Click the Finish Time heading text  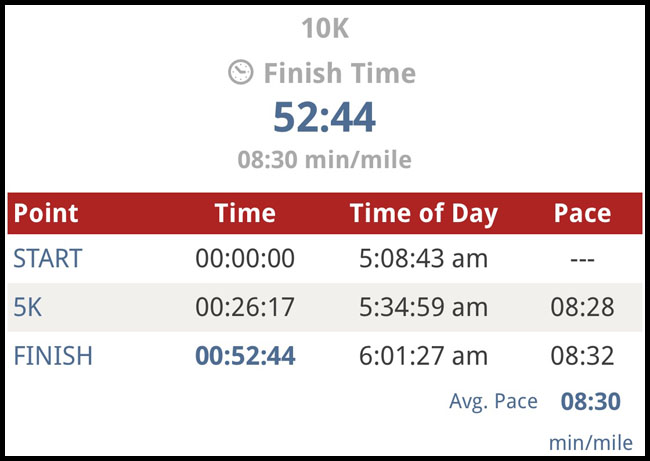click(x=339, y=73)
